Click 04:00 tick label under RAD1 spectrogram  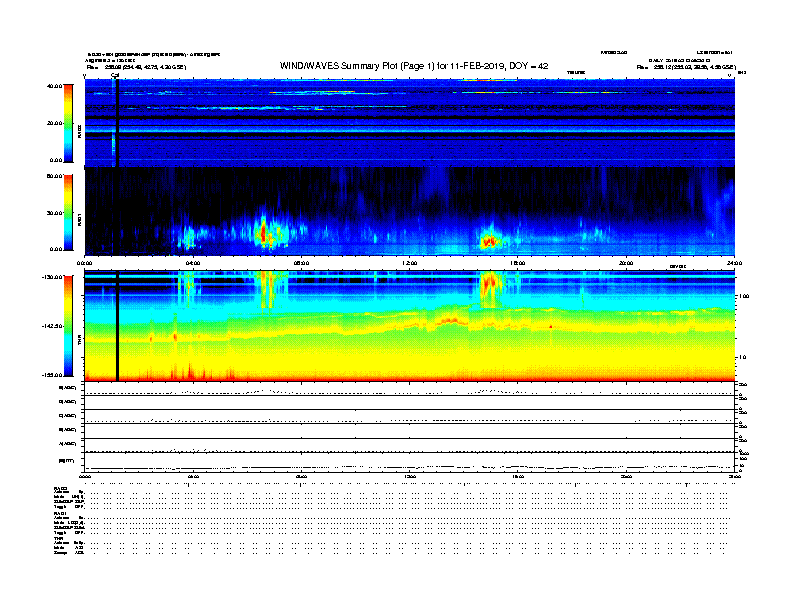pyautogui.click(x=193, y=263)
